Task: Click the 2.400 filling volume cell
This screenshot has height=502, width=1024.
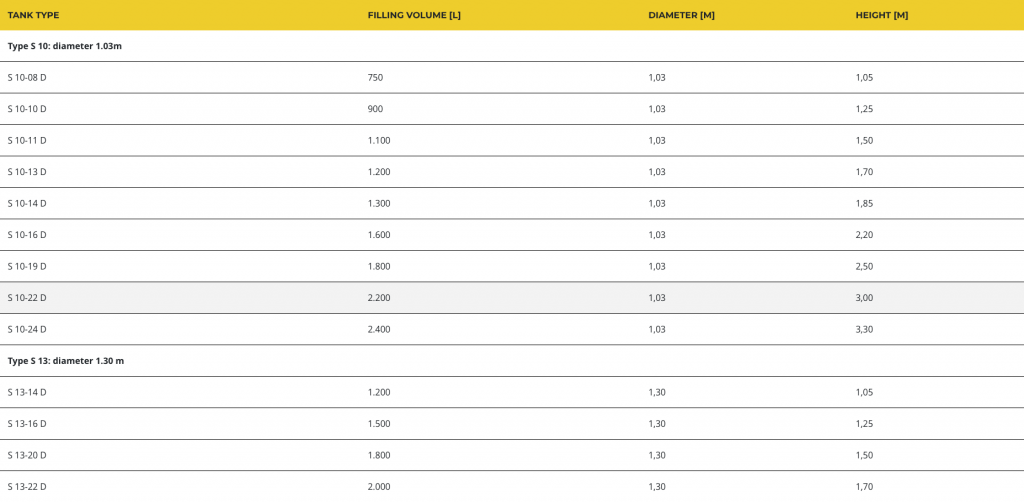Action: pos(379,329)
